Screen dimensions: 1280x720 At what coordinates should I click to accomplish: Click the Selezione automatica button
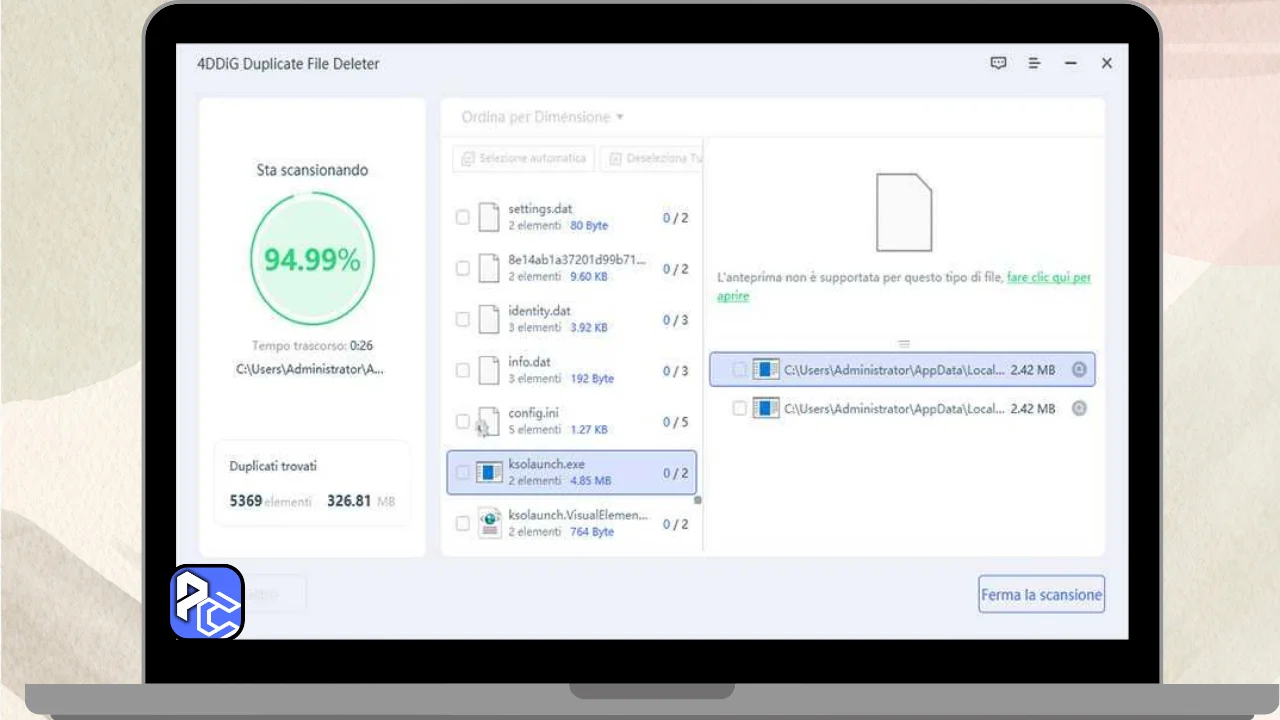(524, 158)
